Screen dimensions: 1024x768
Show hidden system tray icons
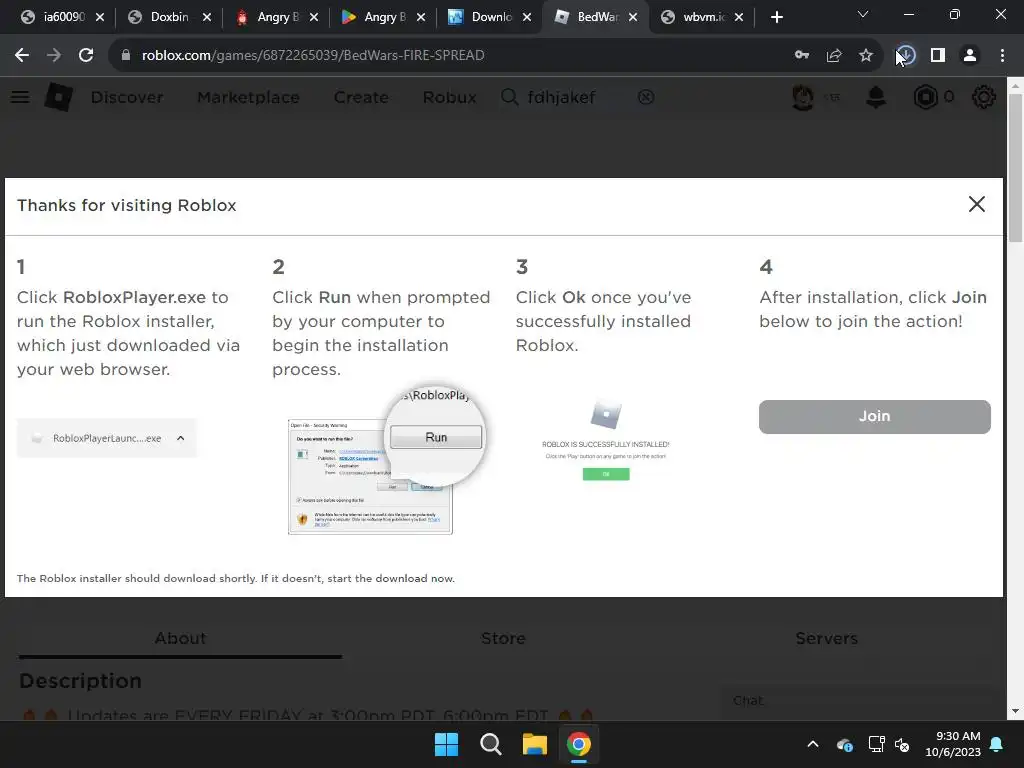coord(813,744)
